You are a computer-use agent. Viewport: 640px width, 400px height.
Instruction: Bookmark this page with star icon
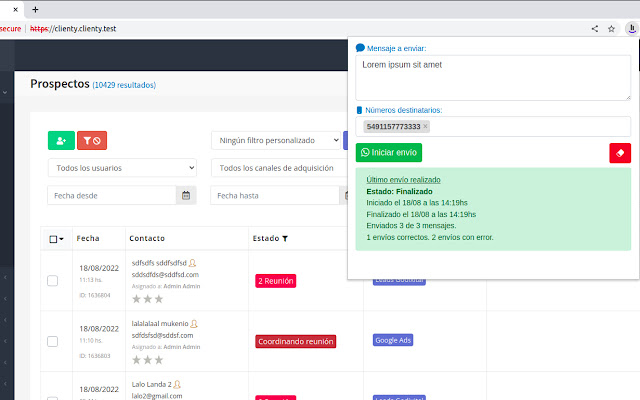point(611,29)
